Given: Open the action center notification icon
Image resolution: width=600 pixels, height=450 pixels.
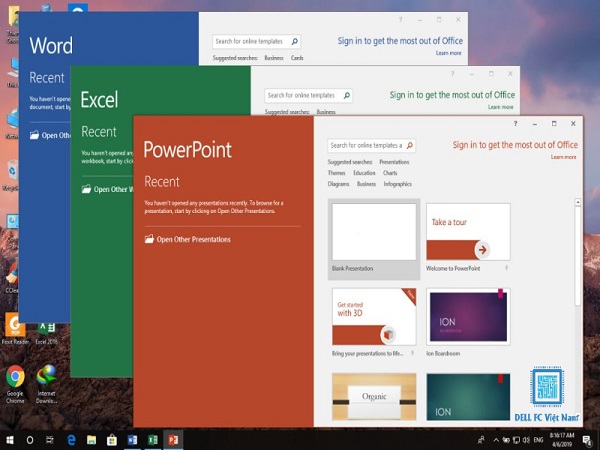Looking at the screenshot, I should click(586, 441).
